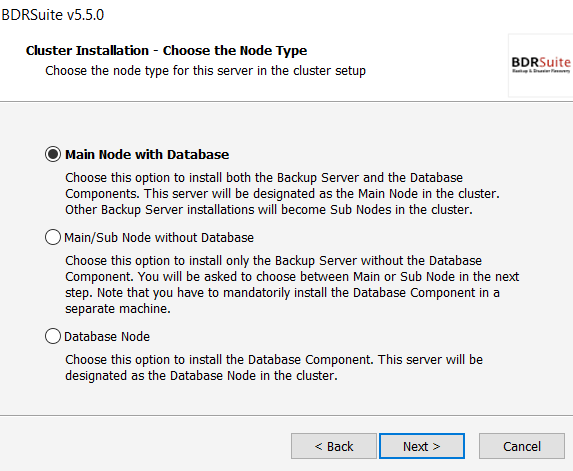Viewport: 573px width, 471px height.
Task: Go back with the < Back button
Action: click(334, 446)
